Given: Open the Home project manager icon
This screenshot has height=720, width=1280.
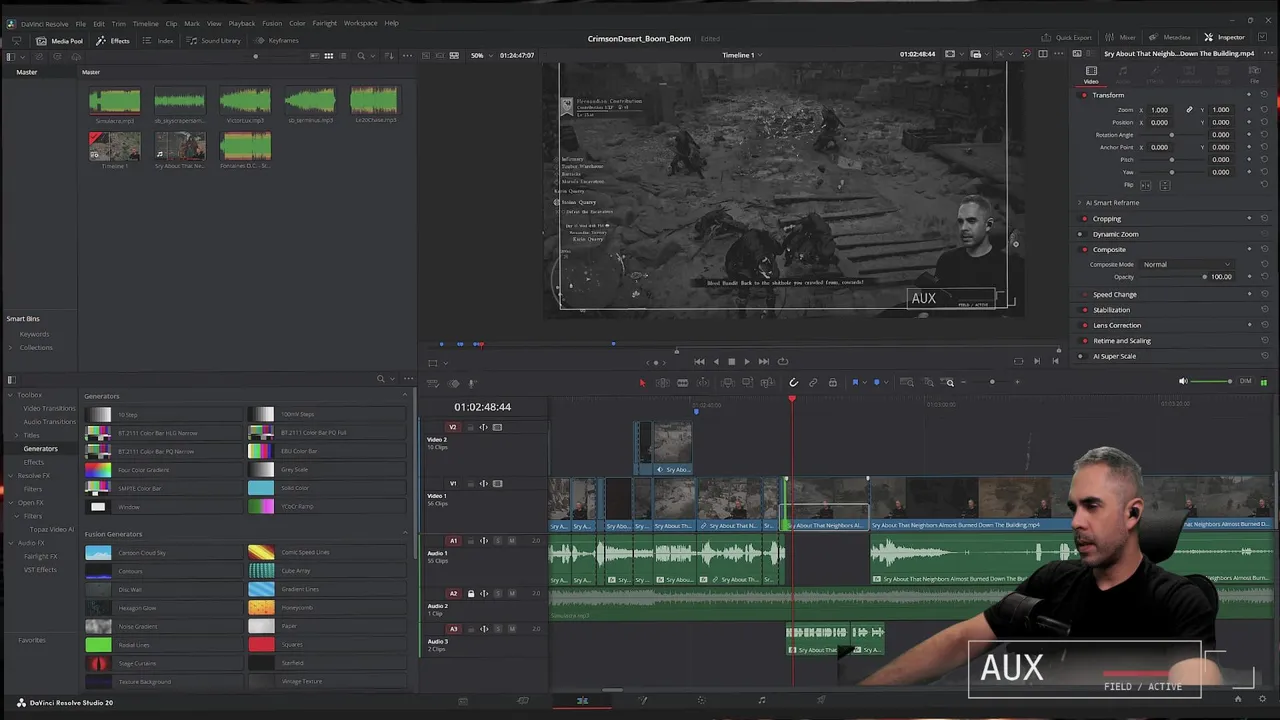Looking at the screenshot, I should (x=1237, y=701).
